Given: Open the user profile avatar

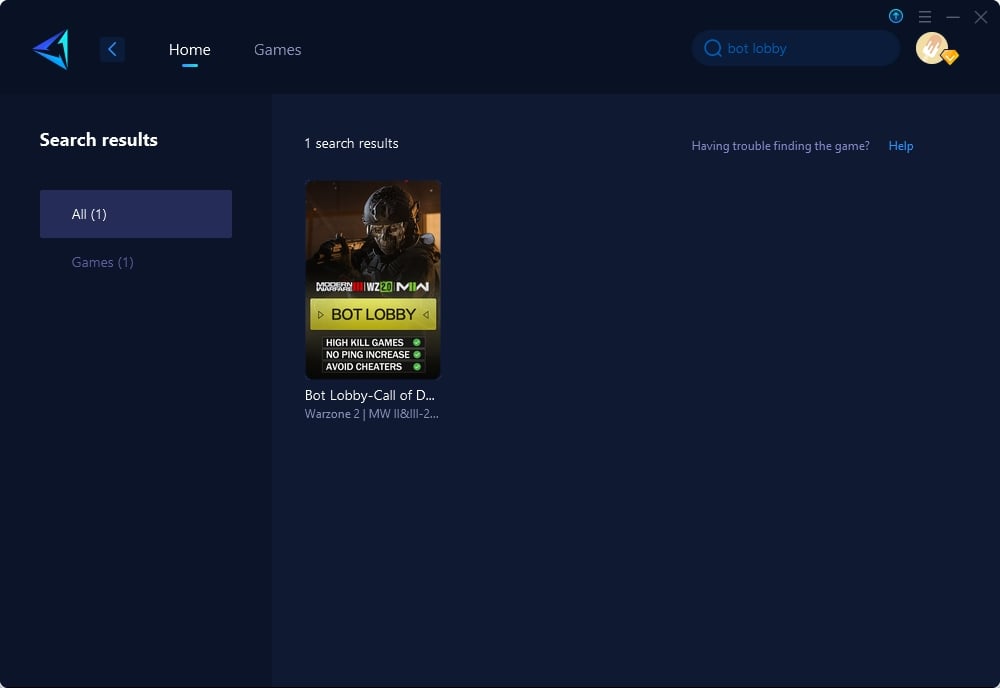Looking at the screenshot, I should click(x=932, y=48).
